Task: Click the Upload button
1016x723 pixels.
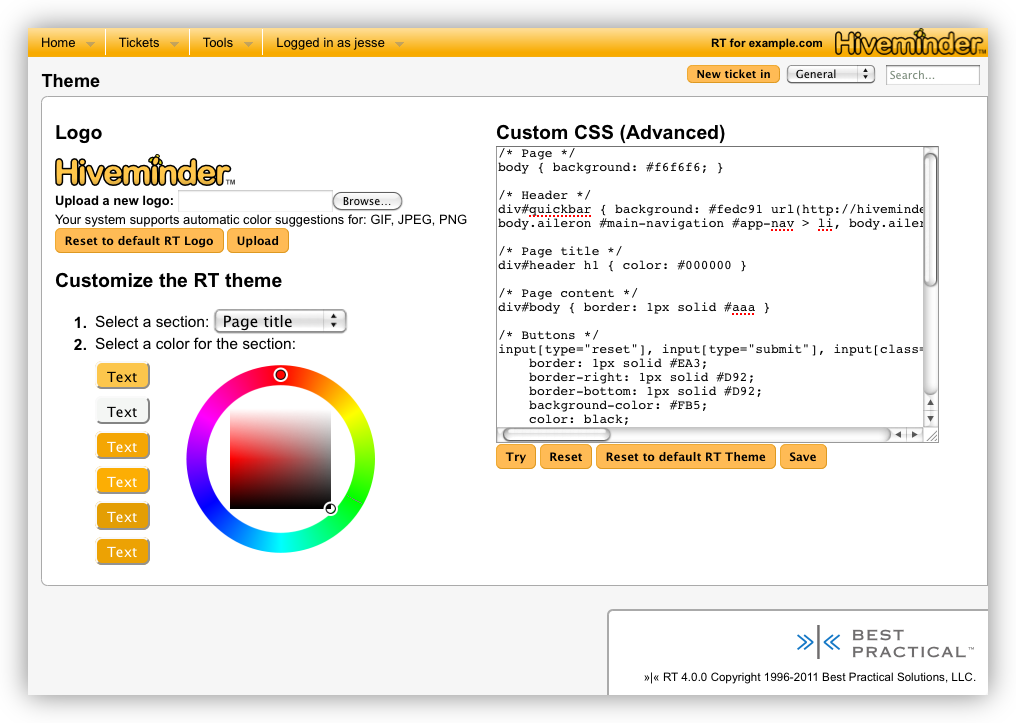Action: (x=258, y=241)
